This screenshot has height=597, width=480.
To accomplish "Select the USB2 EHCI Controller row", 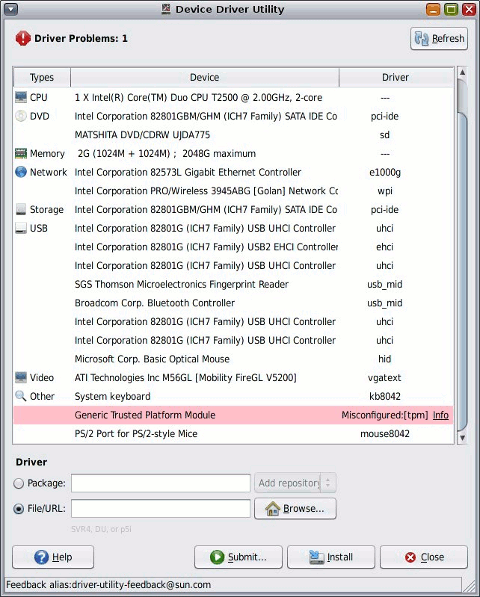I will coord(233,247).
